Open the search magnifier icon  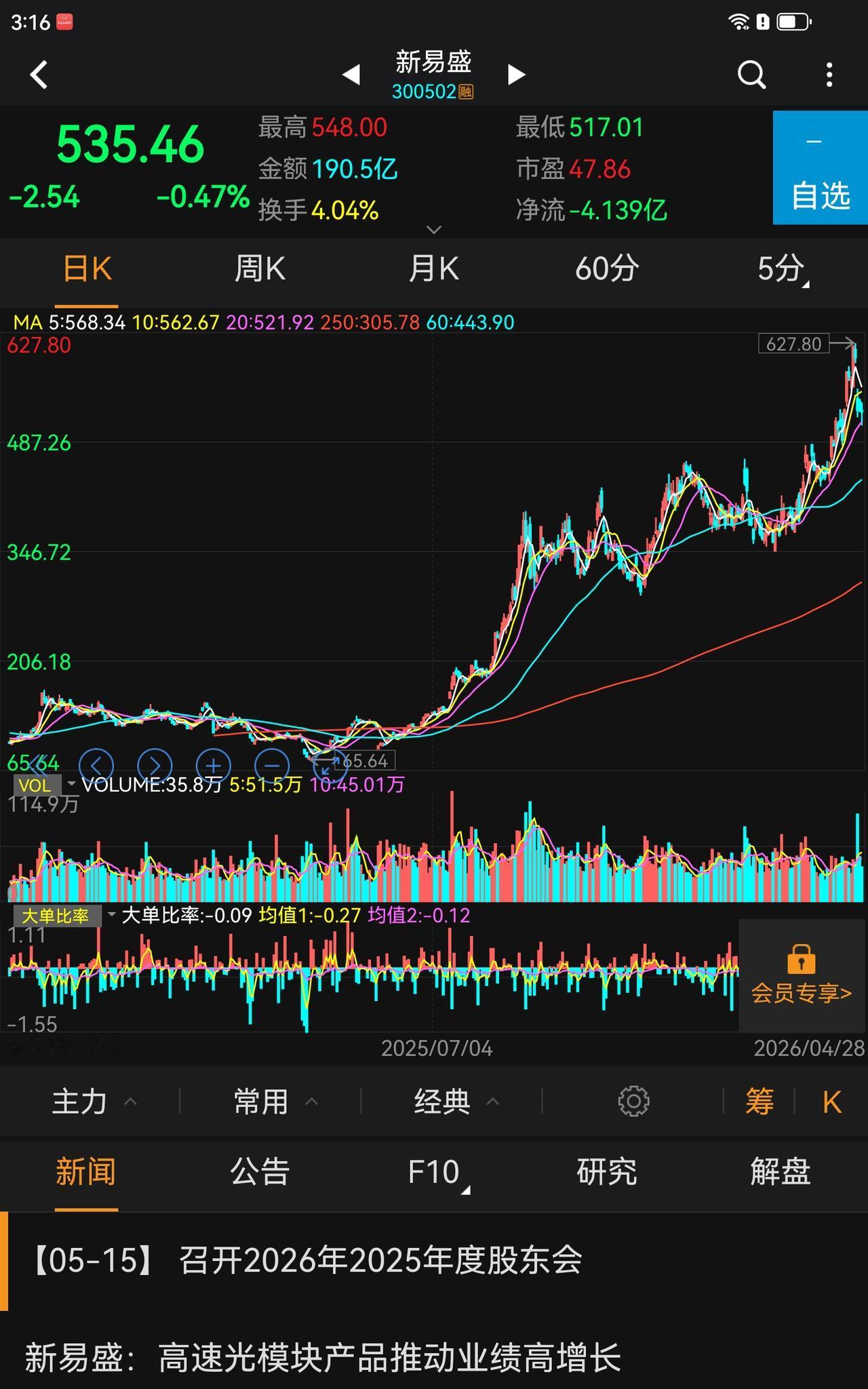pos(751,75)
